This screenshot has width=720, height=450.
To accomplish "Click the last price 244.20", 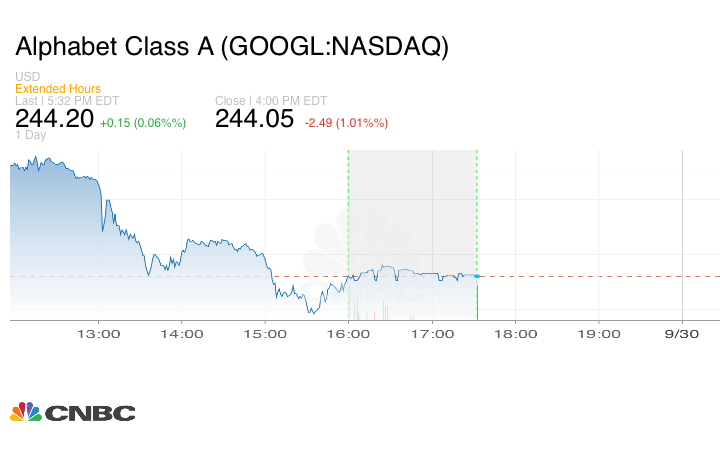I will coord(54,120).
